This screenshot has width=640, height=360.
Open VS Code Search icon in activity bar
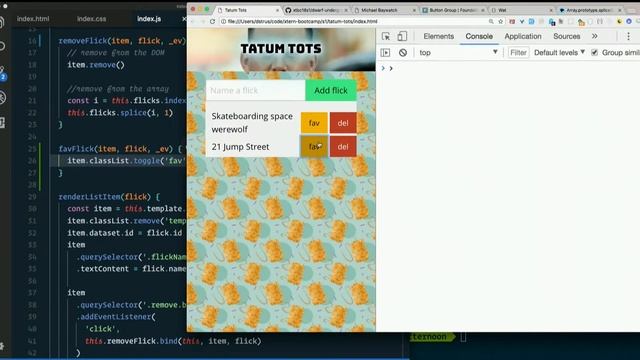tap(2, 46)
